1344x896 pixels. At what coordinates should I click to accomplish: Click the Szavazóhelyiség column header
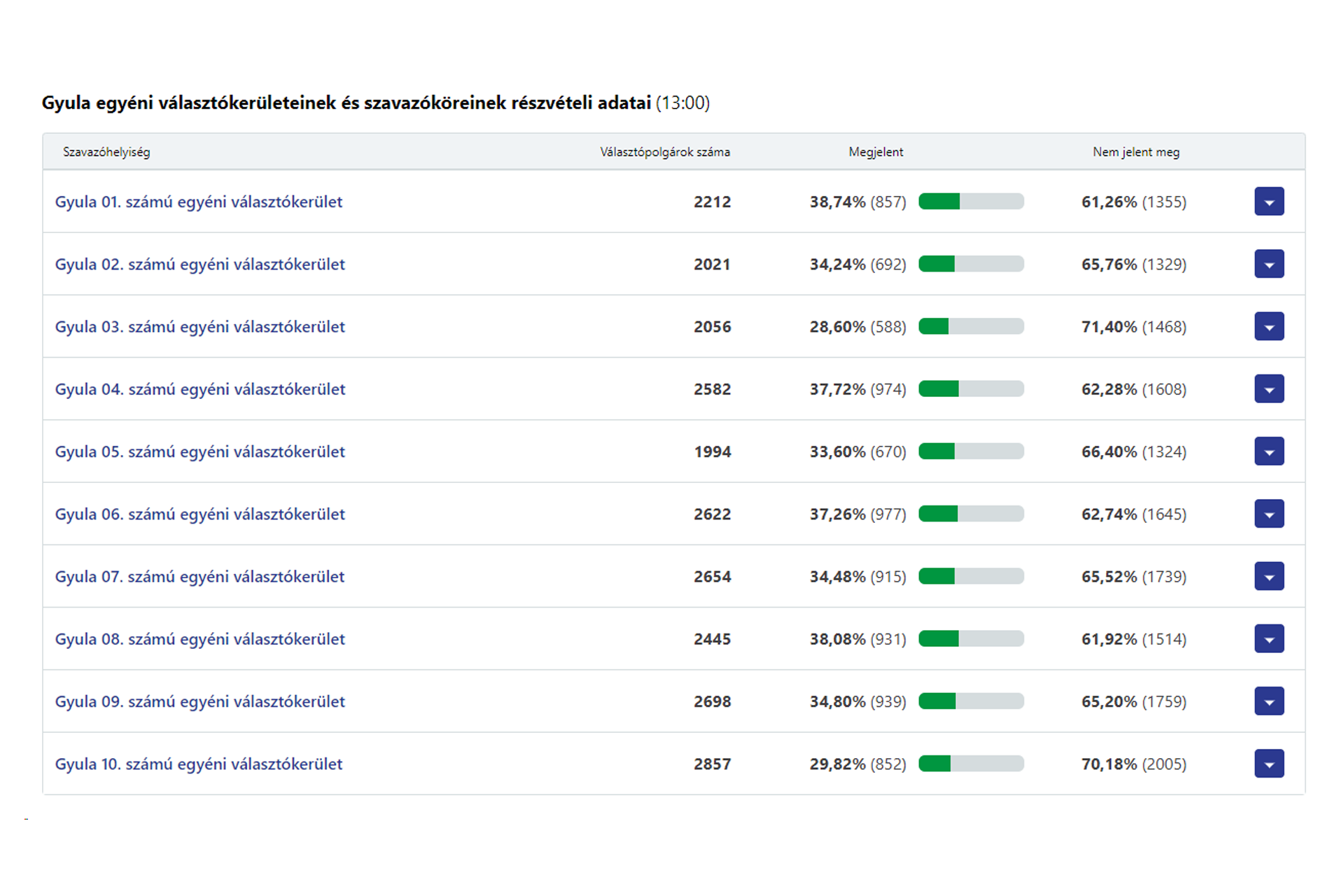(x=106, y=152)
